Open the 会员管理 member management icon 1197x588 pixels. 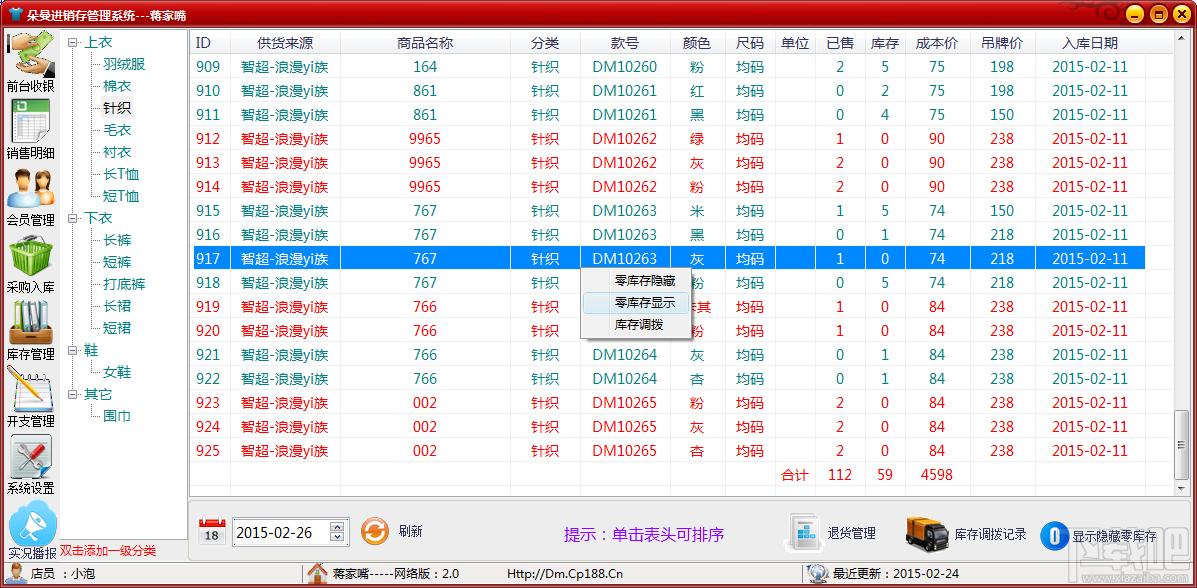click(30, 189)
